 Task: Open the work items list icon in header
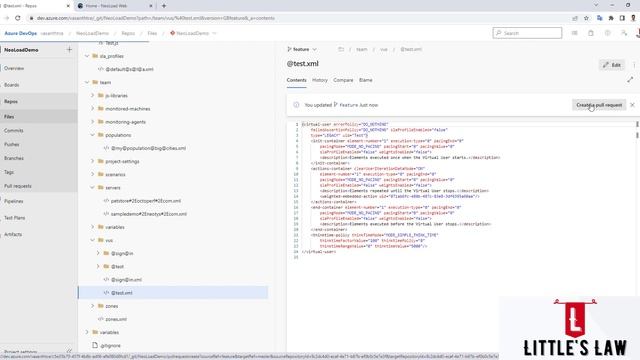(574, 33)
